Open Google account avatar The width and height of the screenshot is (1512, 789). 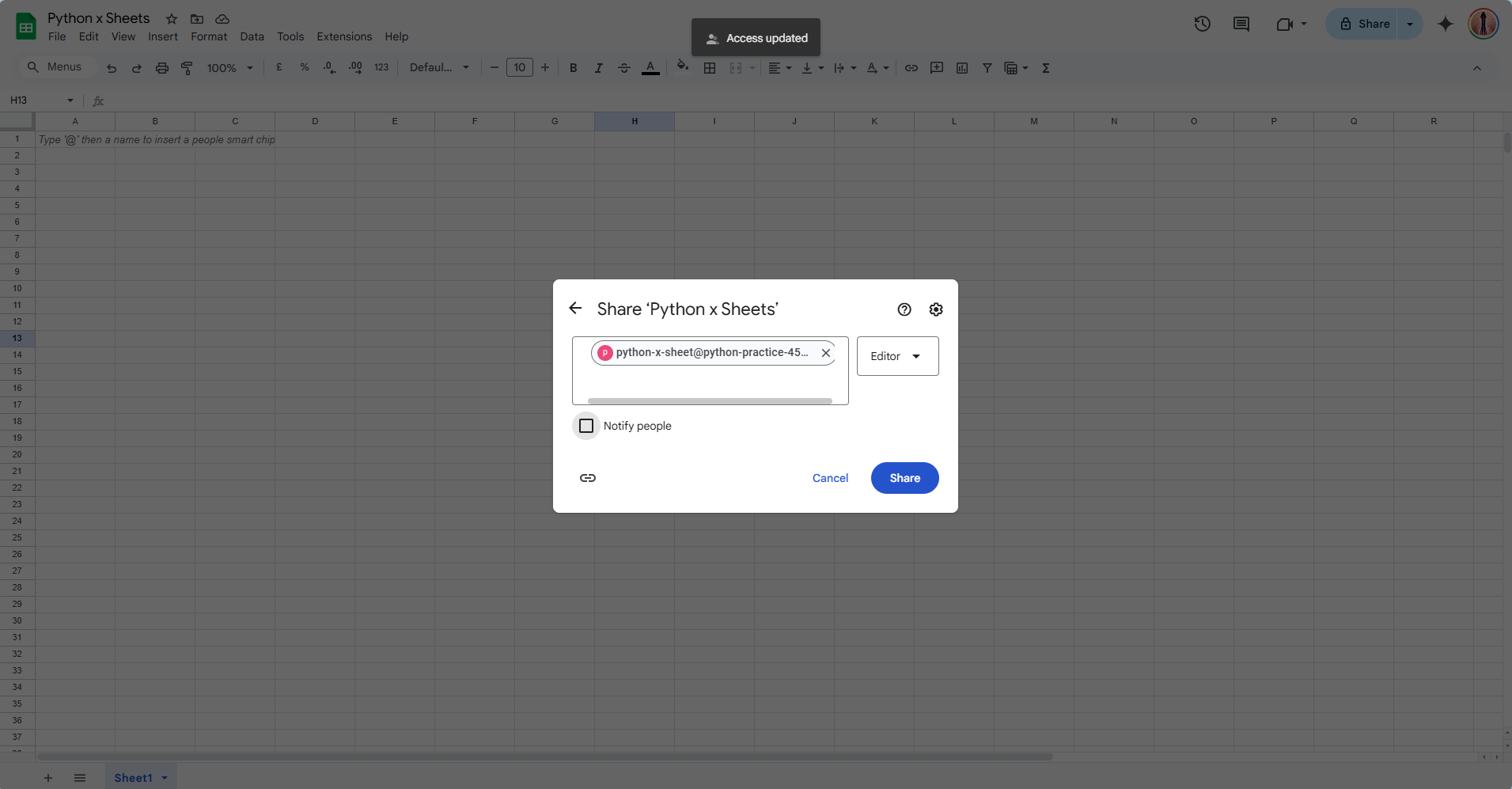(x=1484, y=24)
